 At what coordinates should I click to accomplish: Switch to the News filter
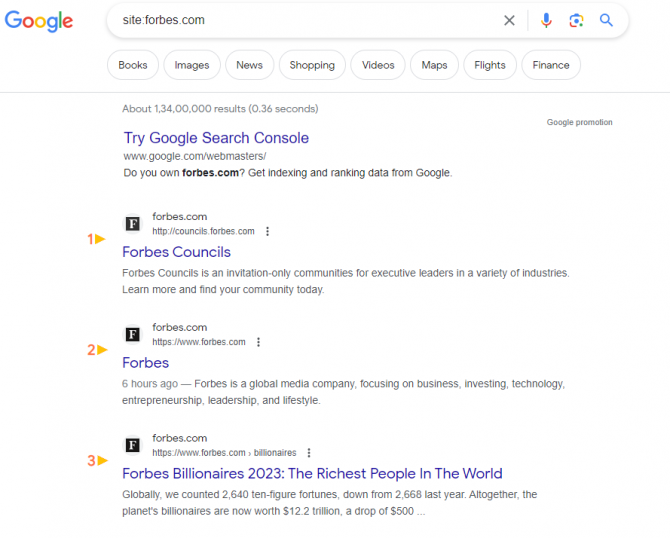point(250,65)
